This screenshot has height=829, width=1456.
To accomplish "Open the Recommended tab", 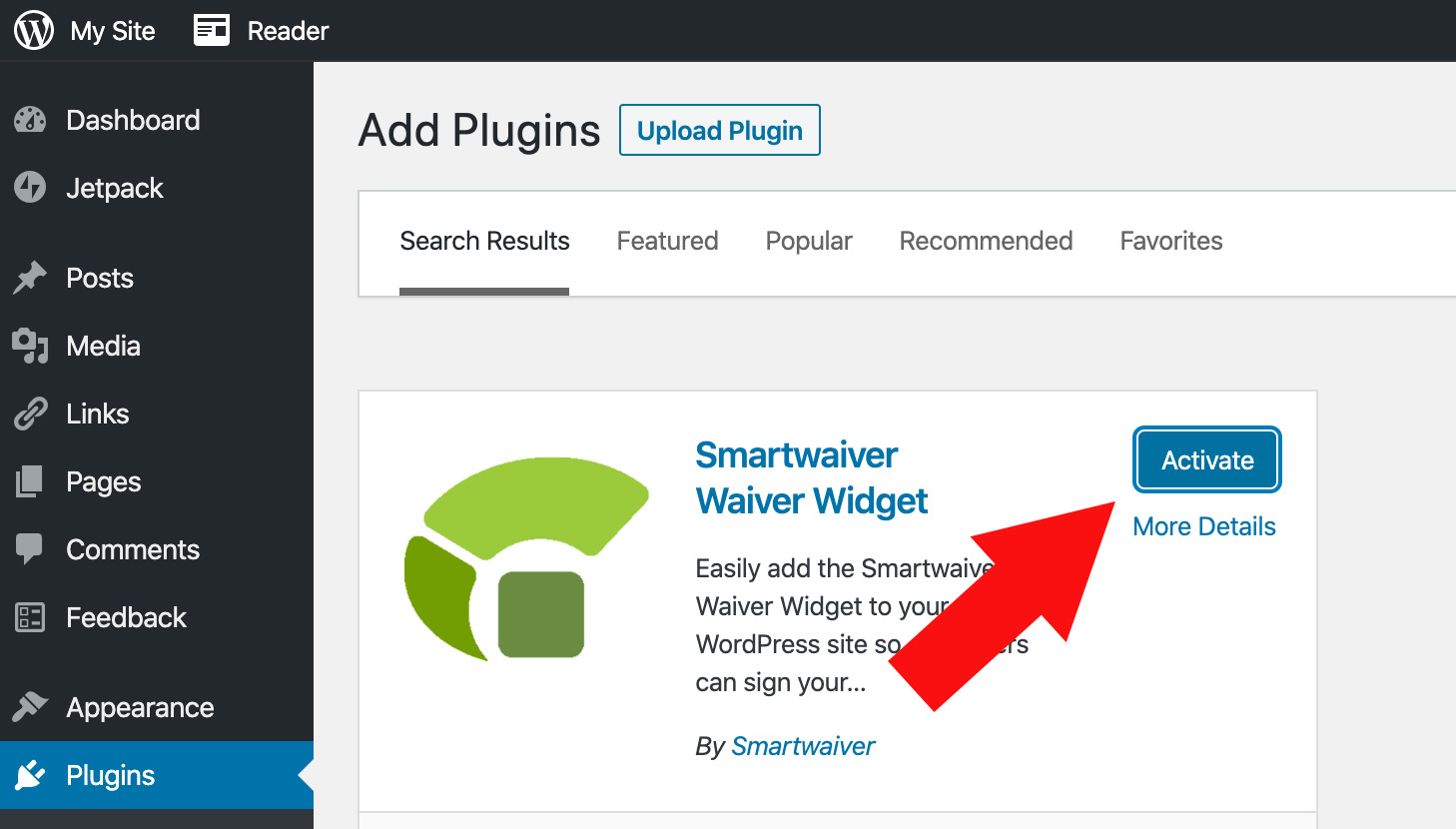I will 986,241.
